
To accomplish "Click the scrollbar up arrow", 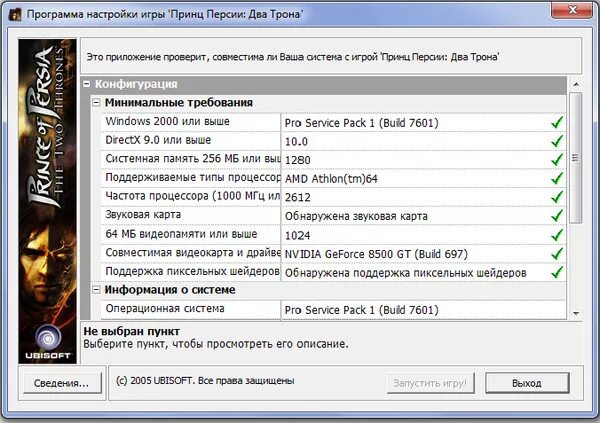I will [x=576, y=84].
